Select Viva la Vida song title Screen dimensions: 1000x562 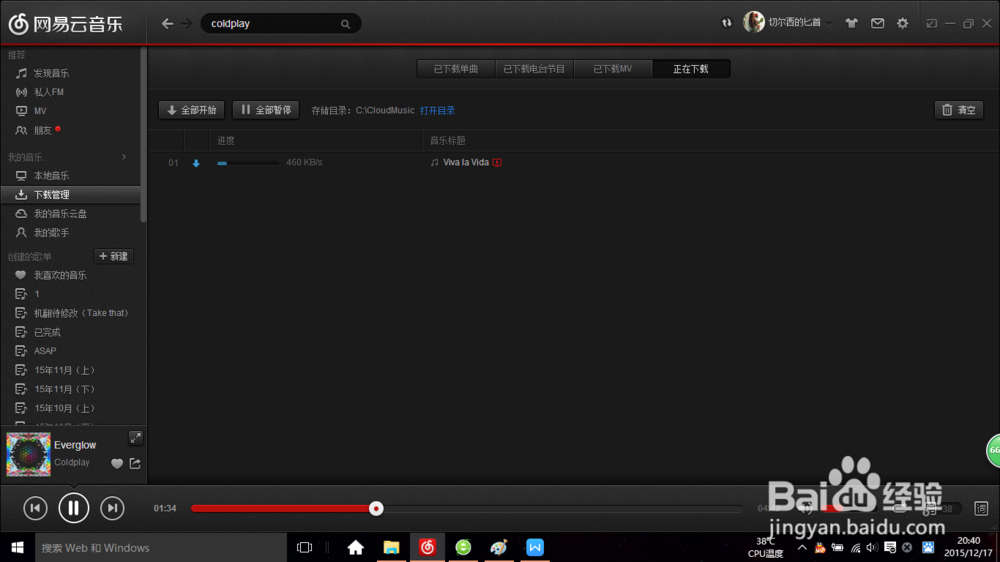[x=466, y=163]
